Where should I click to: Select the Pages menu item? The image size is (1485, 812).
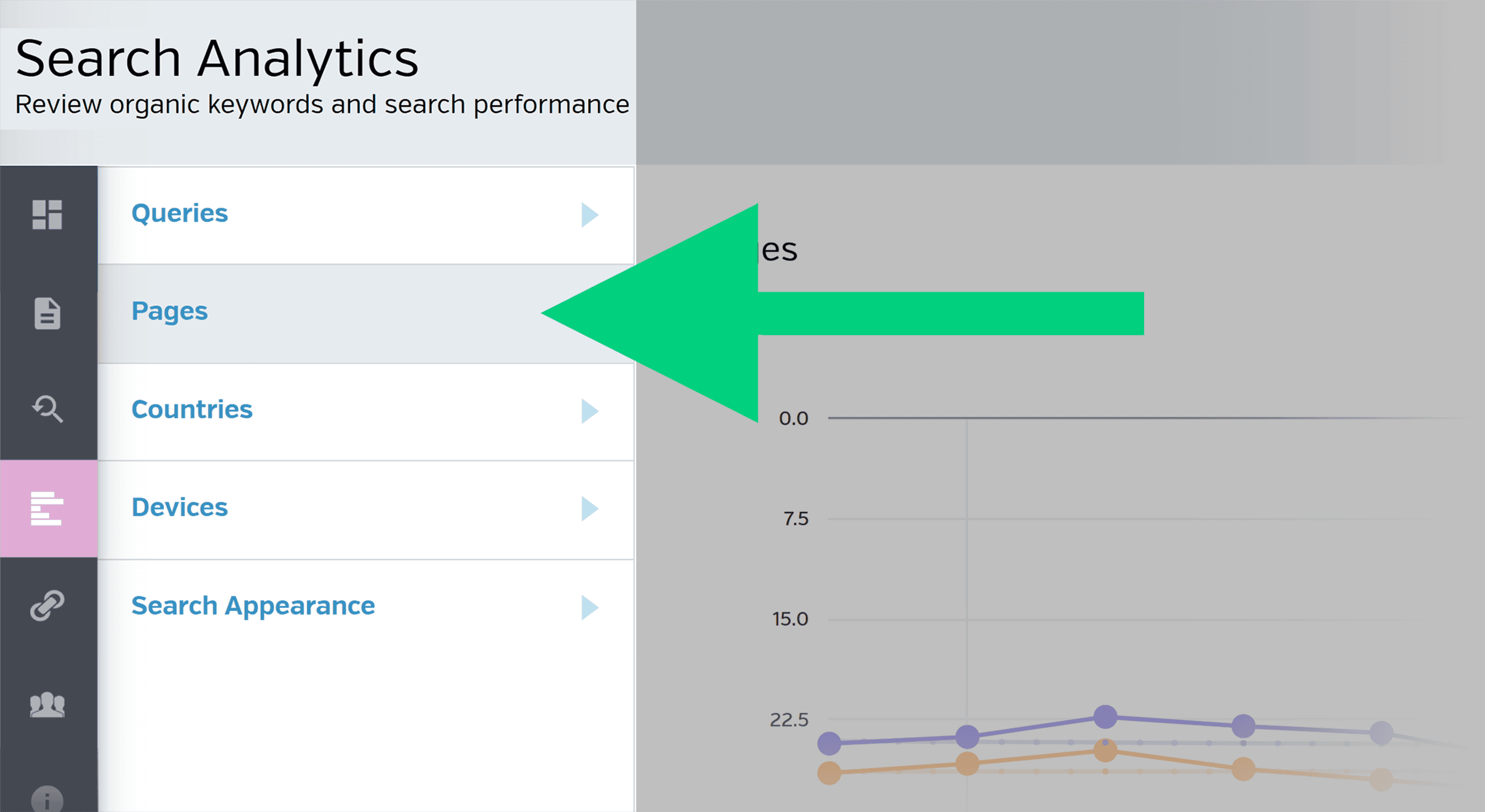[x=169, y=311]
